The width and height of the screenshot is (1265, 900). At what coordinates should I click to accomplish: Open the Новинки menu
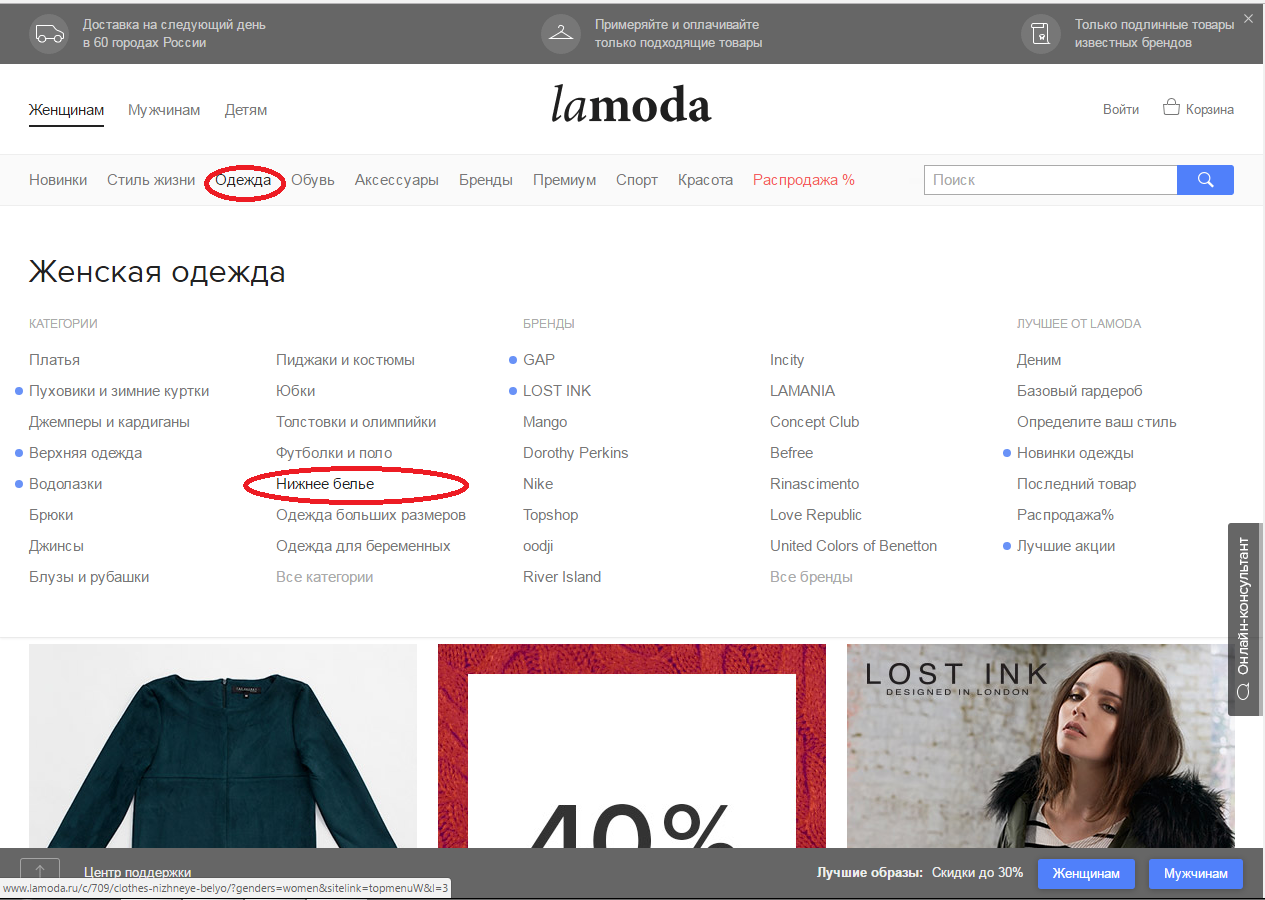coord(58,180)
